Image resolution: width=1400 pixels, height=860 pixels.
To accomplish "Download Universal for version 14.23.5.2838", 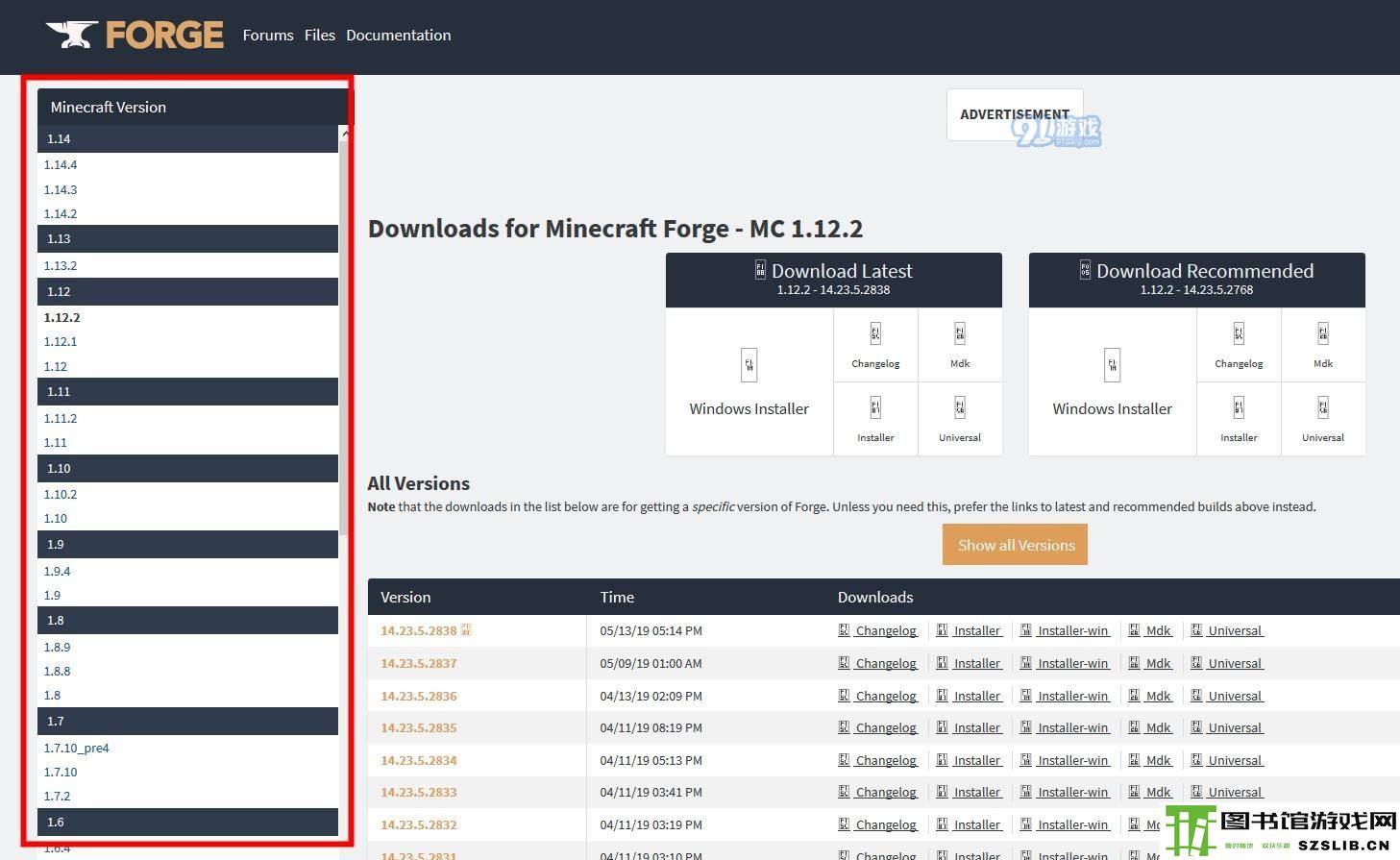I will point(1236,630).
